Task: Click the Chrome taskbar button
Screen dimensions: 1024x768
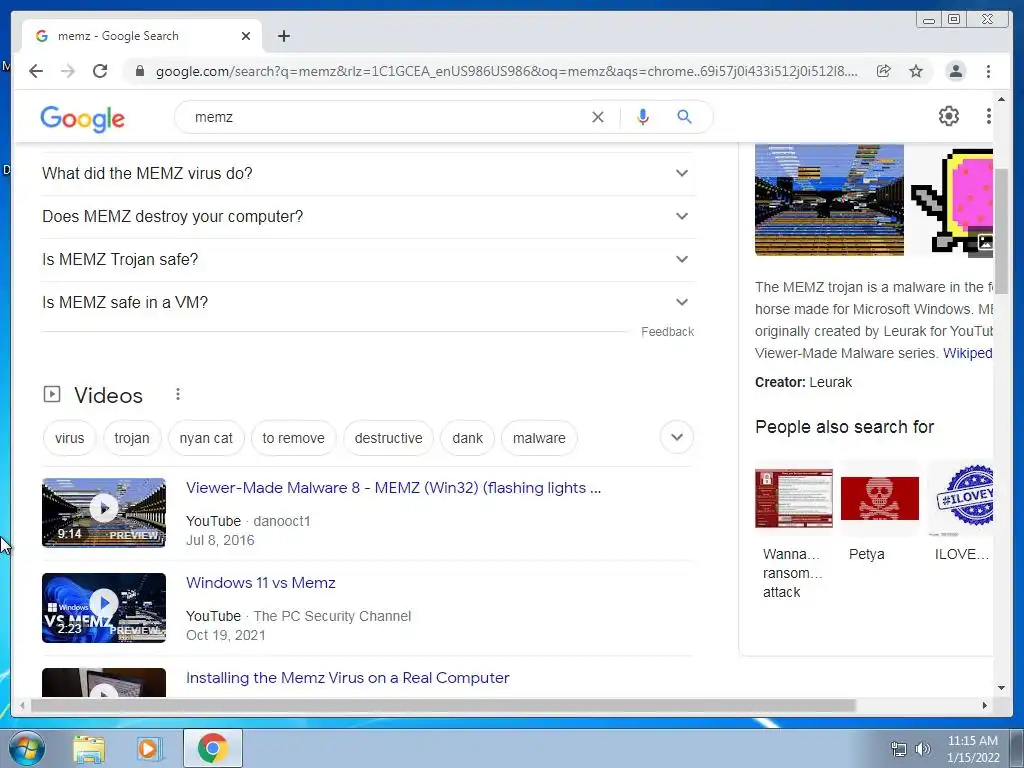Action: point(213,748)
